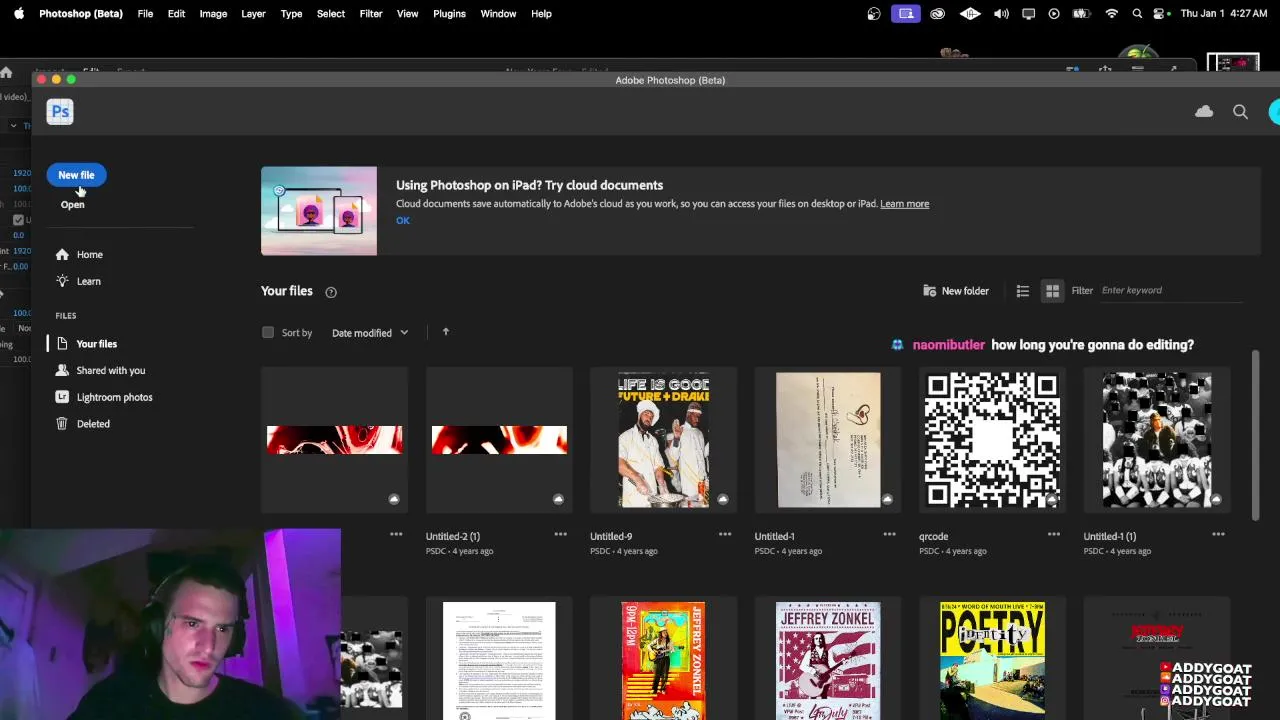This screenshot has width=1280, height=720.
Task: Click the qrcode file name
Action: [933, 537]
